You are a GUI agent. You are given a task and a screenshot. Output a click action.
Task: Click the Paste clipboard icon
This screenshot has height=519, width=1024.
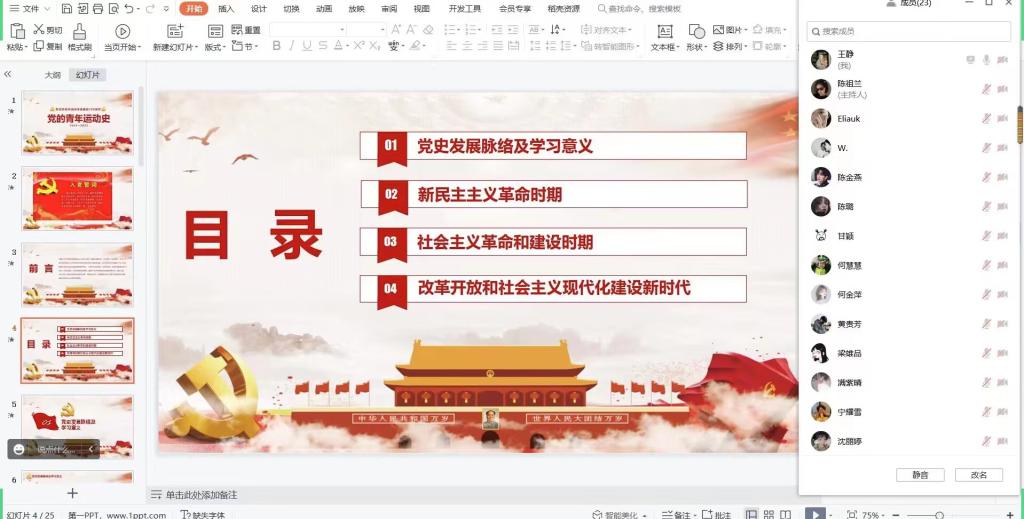click(x=17, y=30)
